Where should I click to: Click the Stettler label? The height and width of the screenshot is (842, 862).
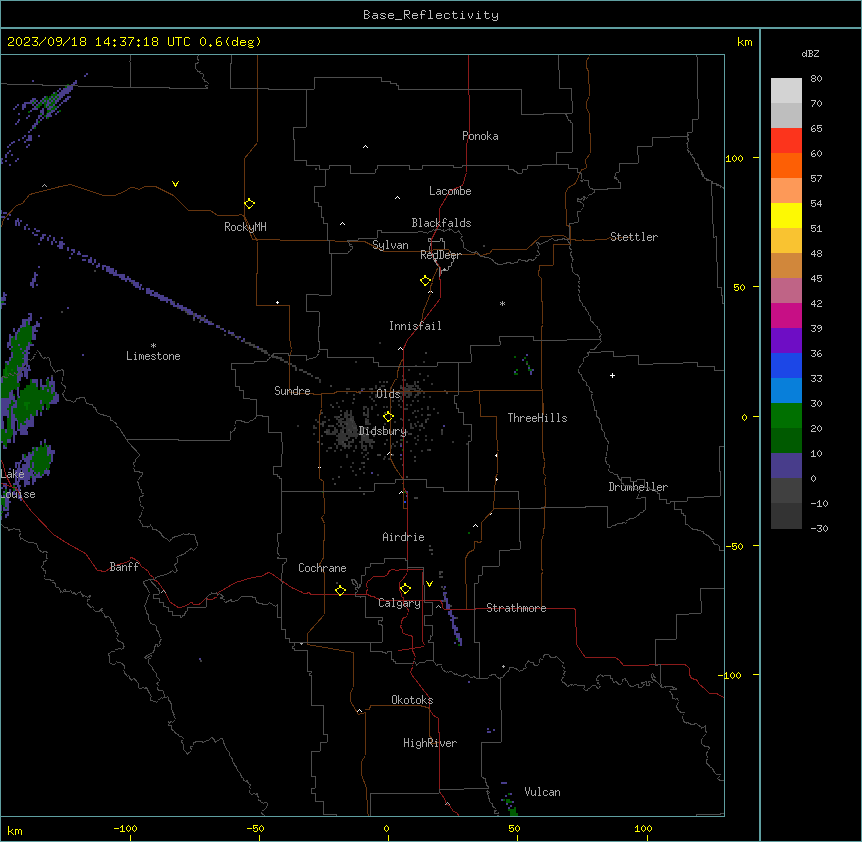tap(634, 237)
